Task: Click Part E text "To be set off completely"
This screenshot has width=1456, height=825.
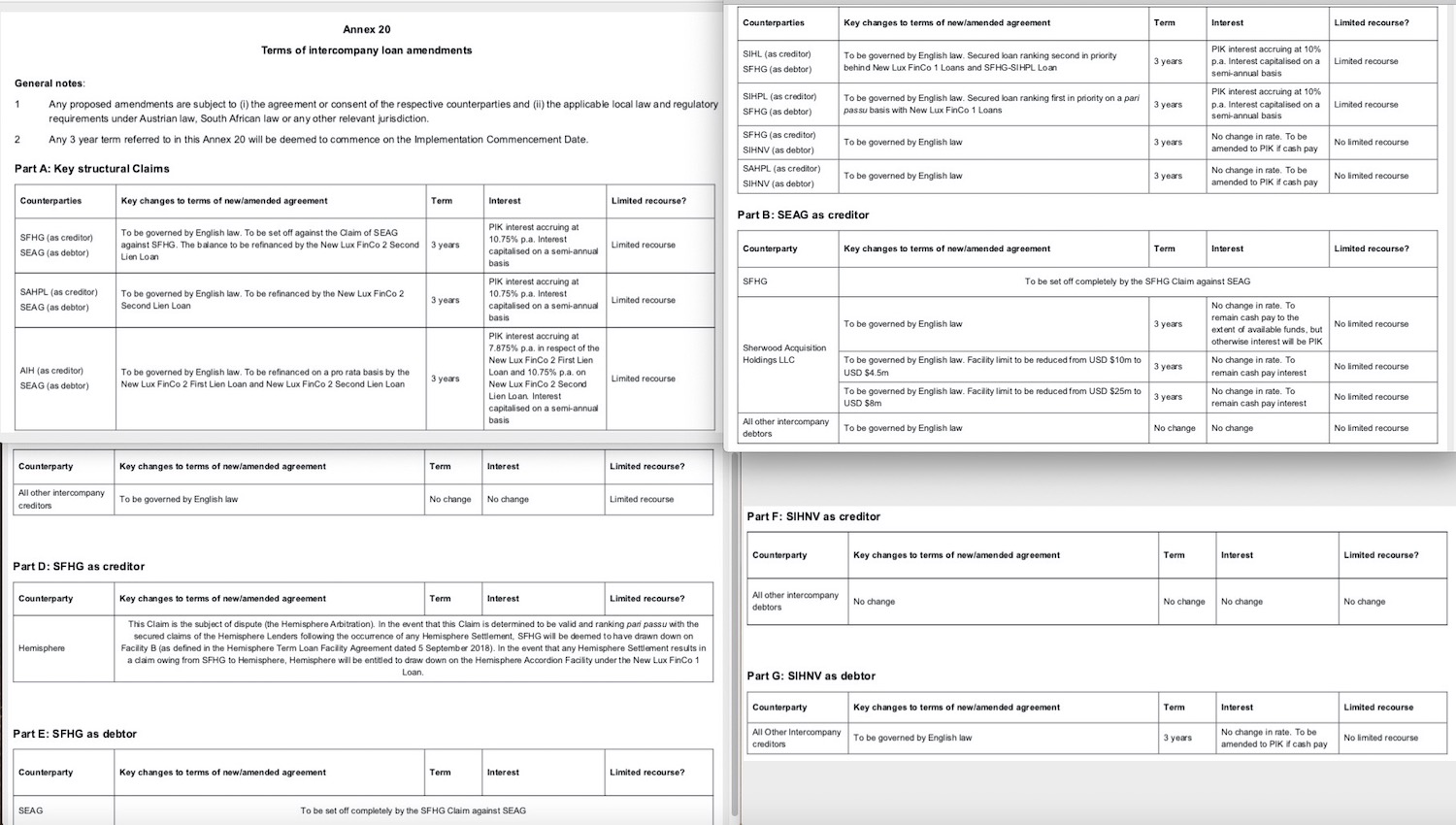Action: pos(414,810)
